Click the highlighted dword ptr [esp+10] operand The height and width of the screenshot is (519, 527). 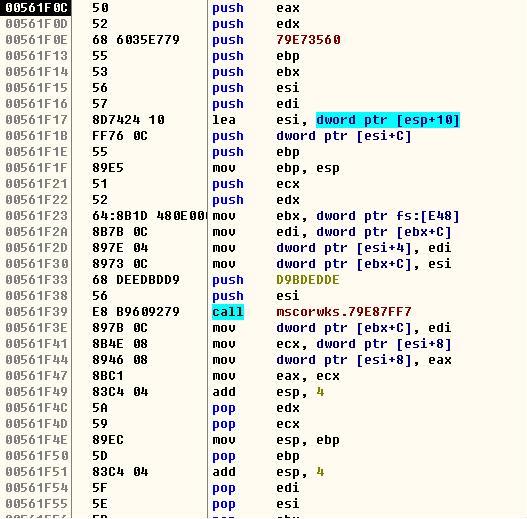tap(388, 120)
